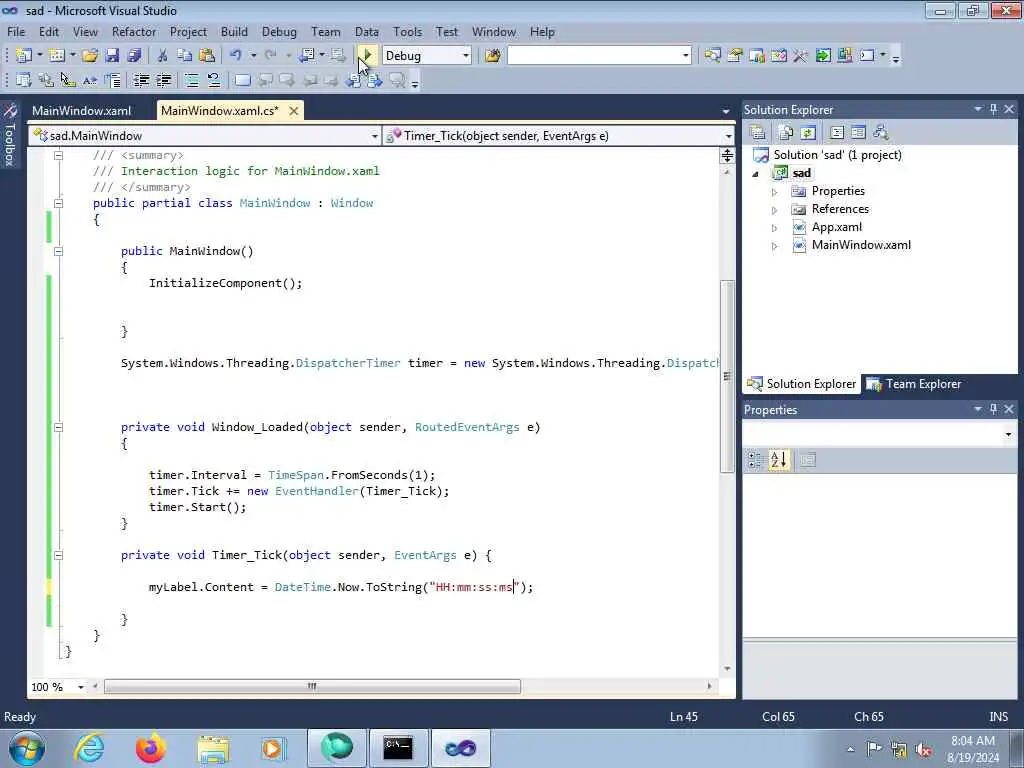Image resolution: width=1024 pixels, height=768 pixels.
Task: Collapse the summary comment outlining region
Action: click(x=58, y=155)
